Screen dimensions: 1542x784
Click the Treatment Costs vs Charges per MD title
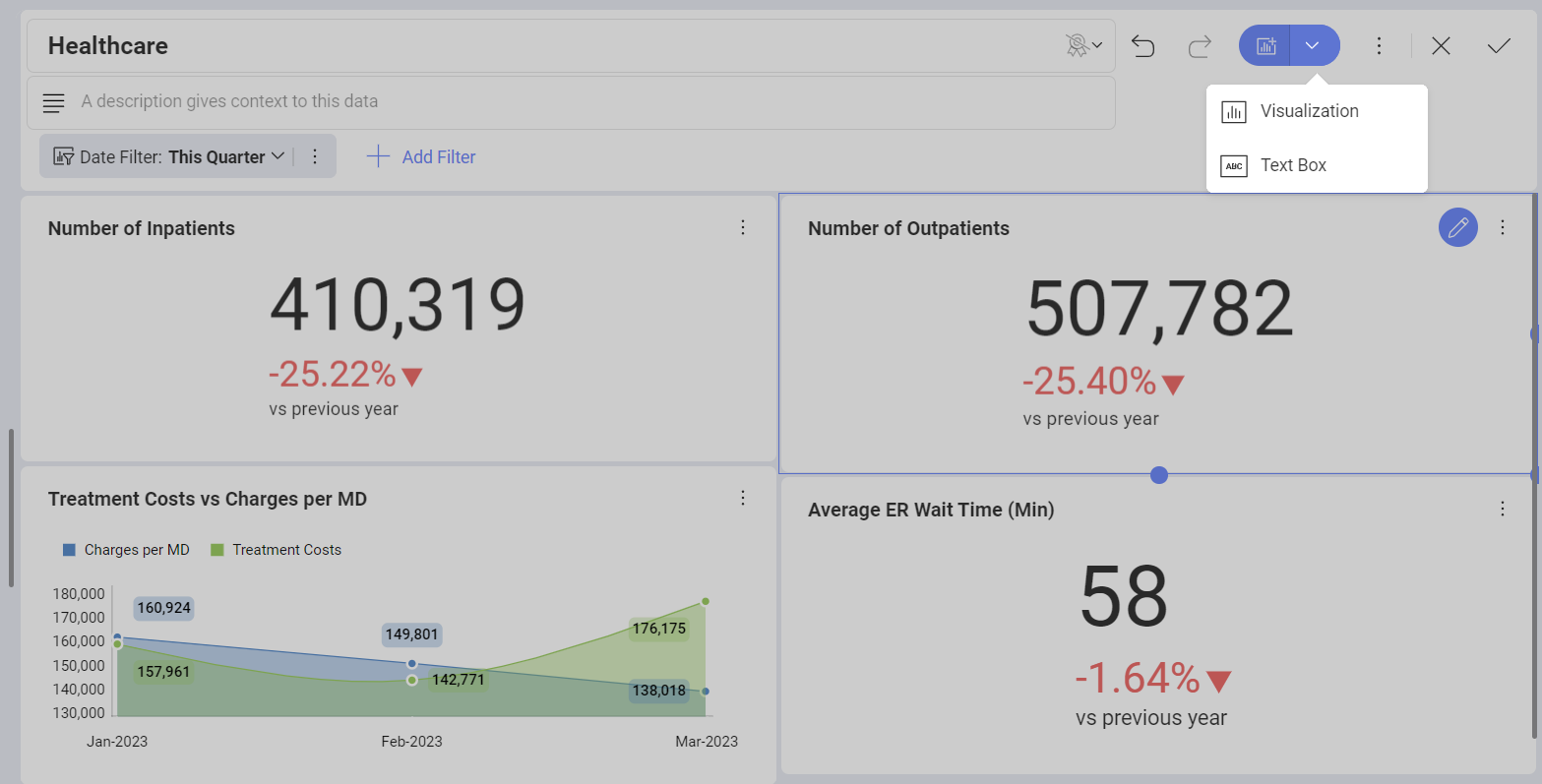tap(208, 499)
